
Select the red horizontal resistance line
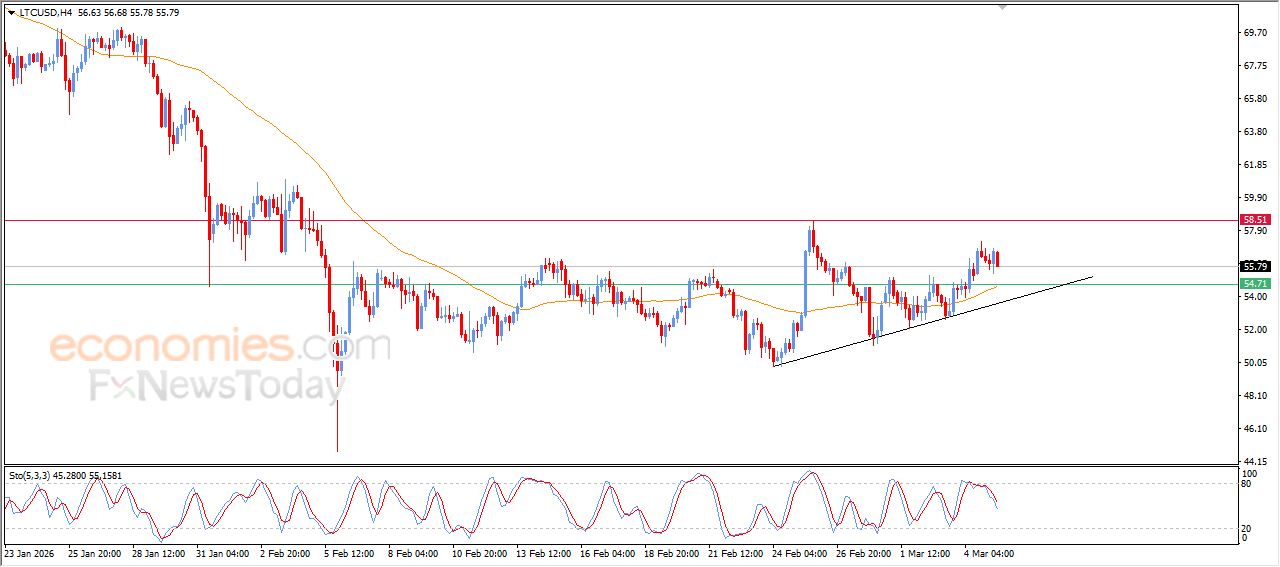click(x=600, y=220)
